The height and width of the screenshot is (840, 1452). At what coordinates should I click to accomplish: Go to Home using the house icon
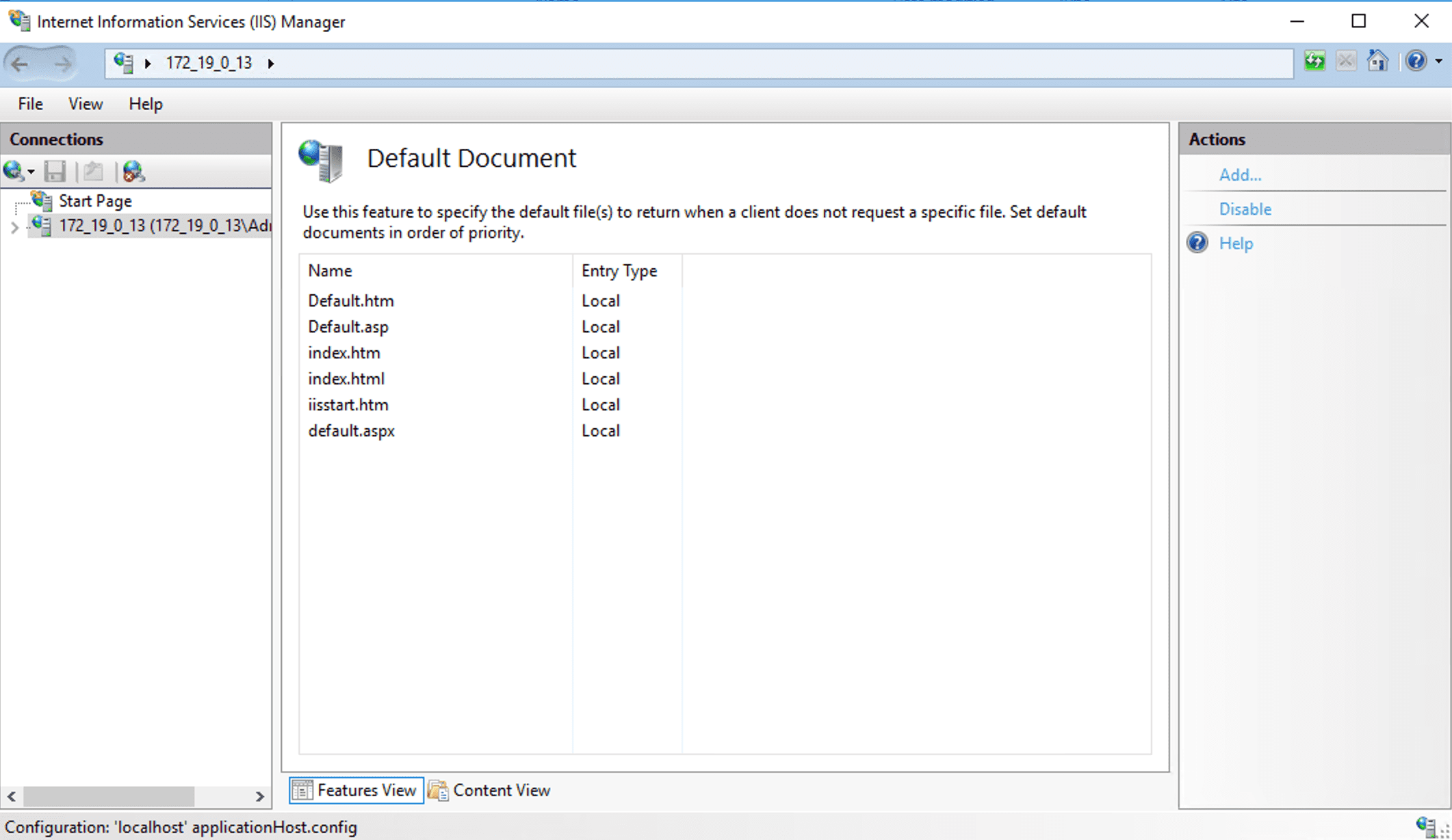(x=1378, y=62)
